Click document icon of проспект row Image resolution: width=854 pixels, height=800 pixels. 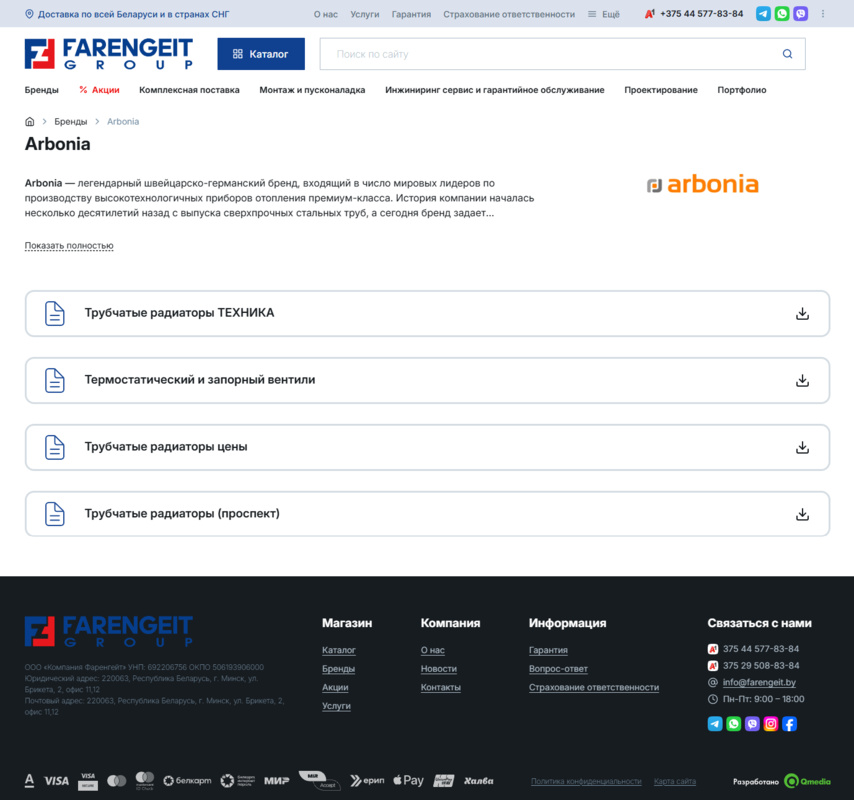(x=54, y=514)
